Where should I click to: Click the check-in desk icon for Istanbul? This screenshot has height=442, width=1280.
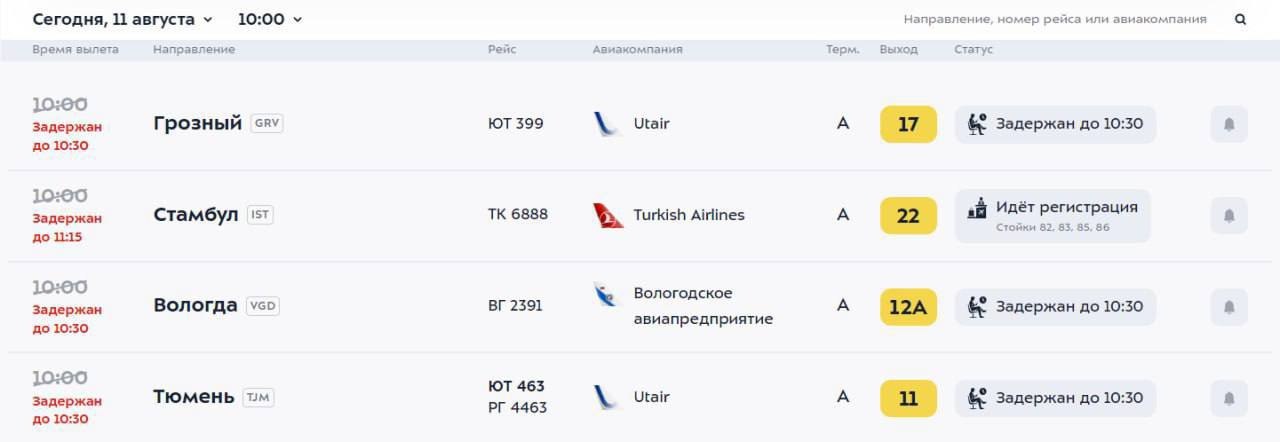click(977, 209)
